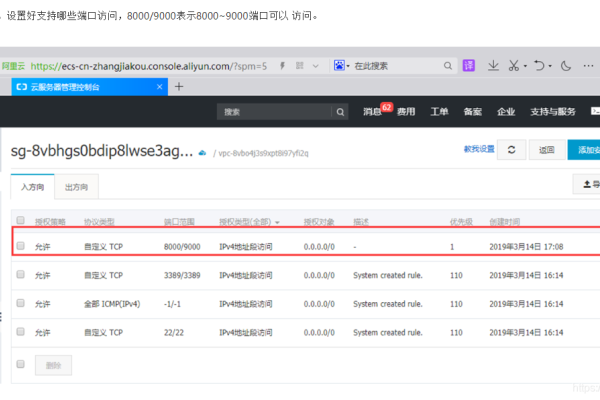Screen dimensions: 600x400
Task: Toggle night mode moon icon
Action: pyautogui.click(x=566, y=66)
